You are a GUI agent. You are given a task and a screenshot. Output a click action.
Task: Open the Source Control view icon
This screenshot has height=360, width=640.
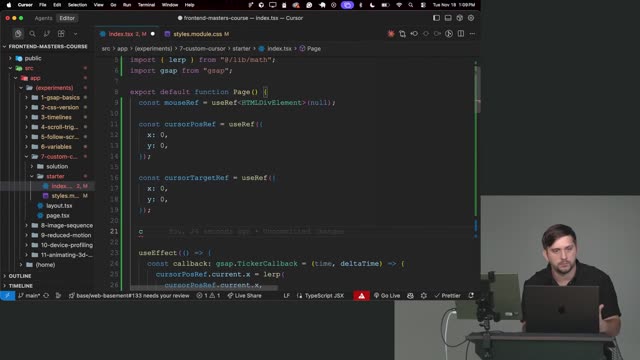coord(47,34)
